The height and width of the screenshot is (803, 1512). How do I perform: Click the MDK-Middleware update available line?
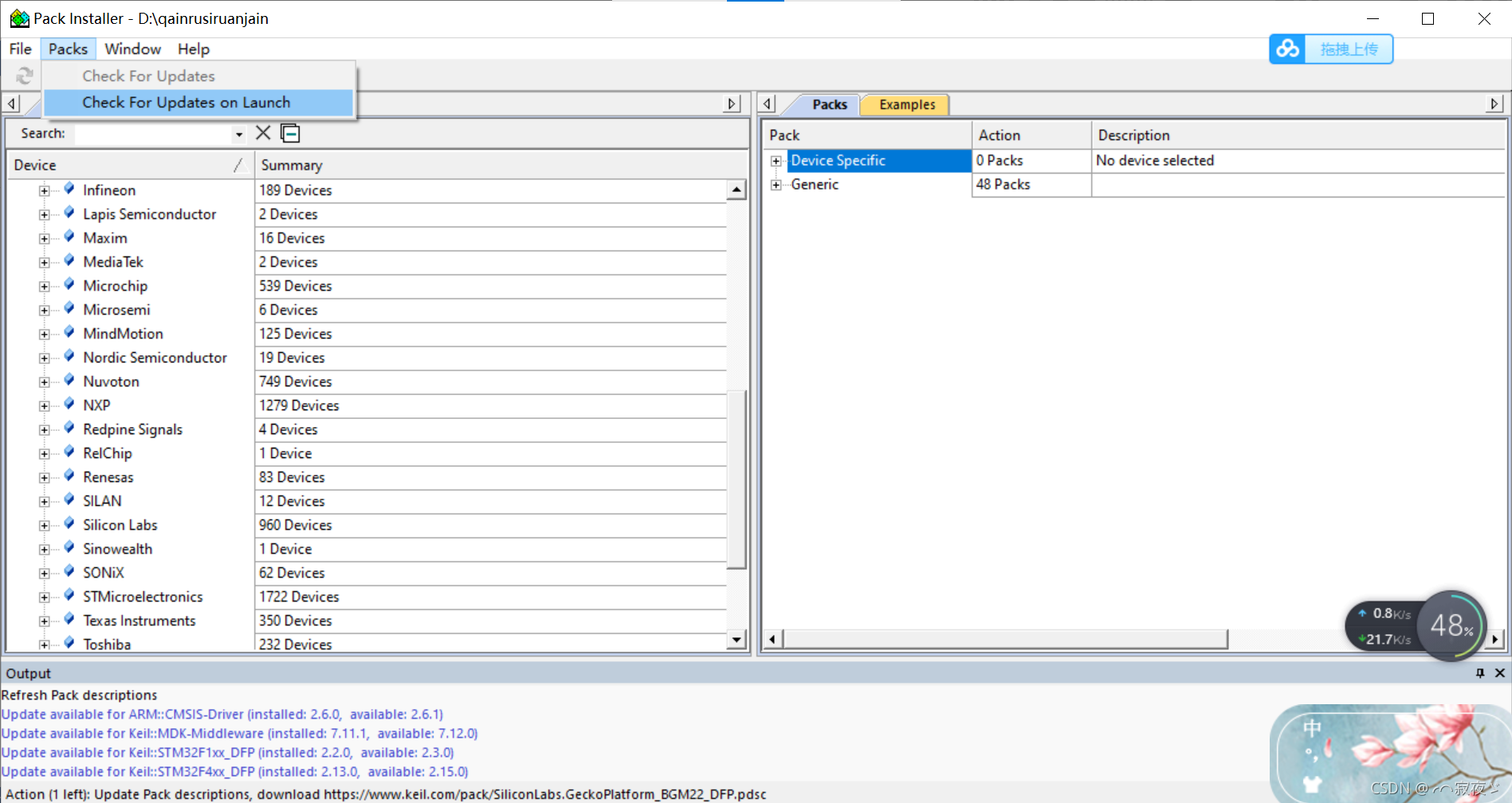(x=240, y=733)
